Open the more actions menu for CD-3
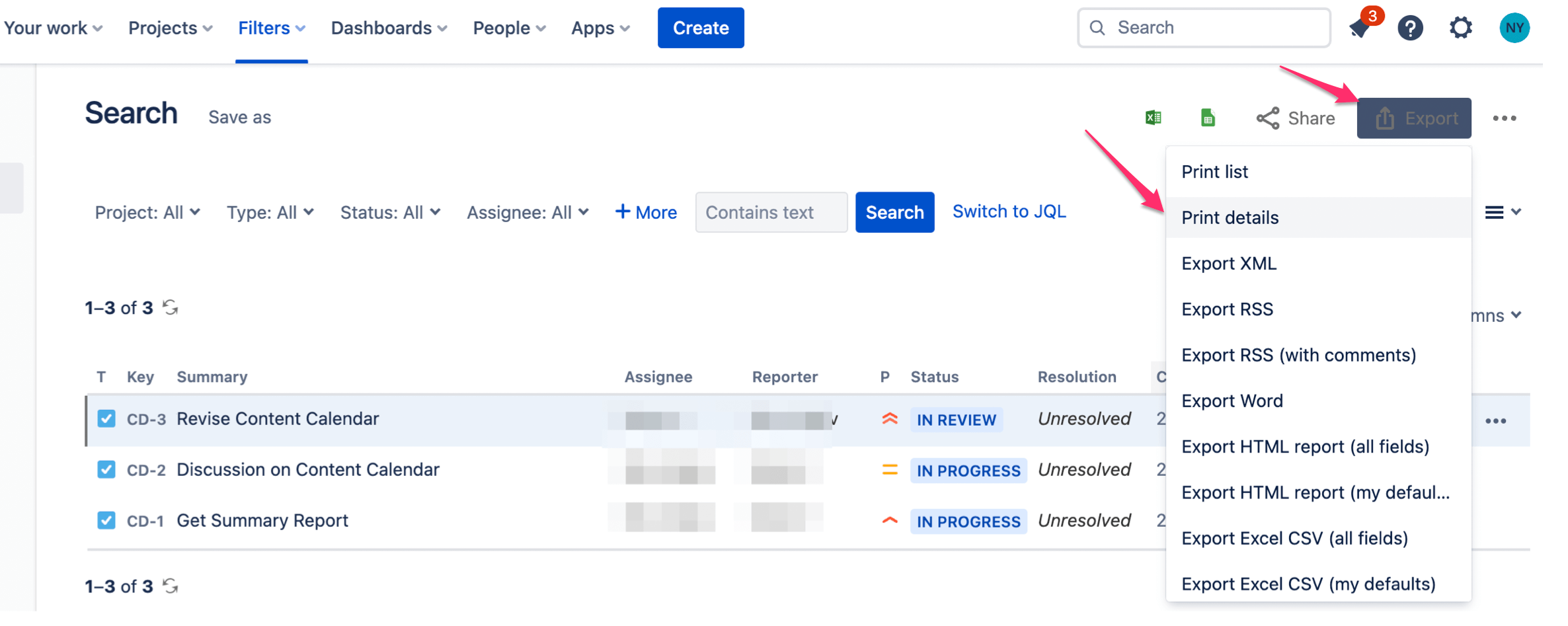The width and height of the screenshot is (1568, 626). pyautogui.click(x=1495, y=421)
